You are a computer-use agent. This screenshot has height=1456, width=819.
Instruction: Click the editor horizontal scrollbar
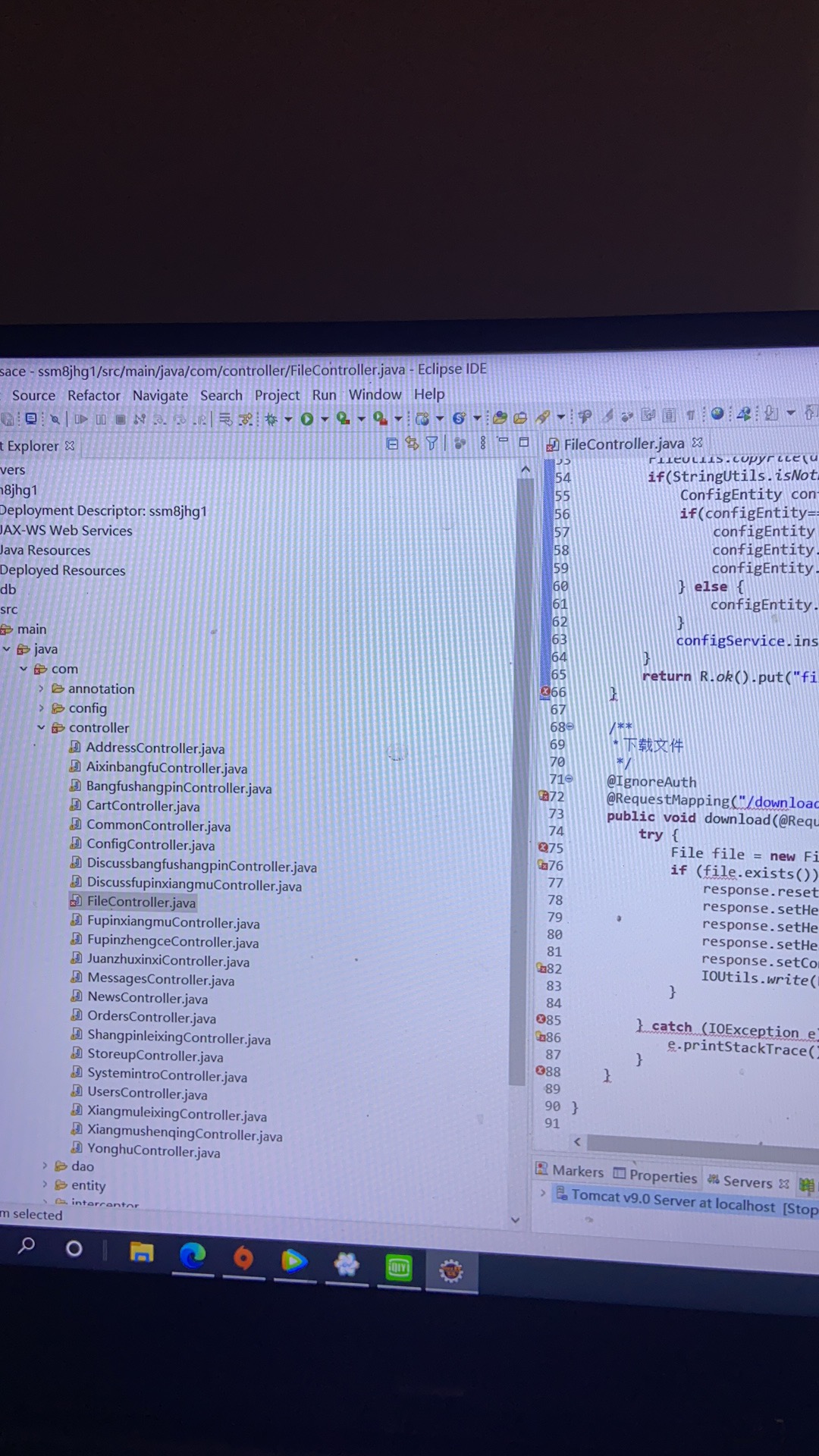pos(698,1144)
